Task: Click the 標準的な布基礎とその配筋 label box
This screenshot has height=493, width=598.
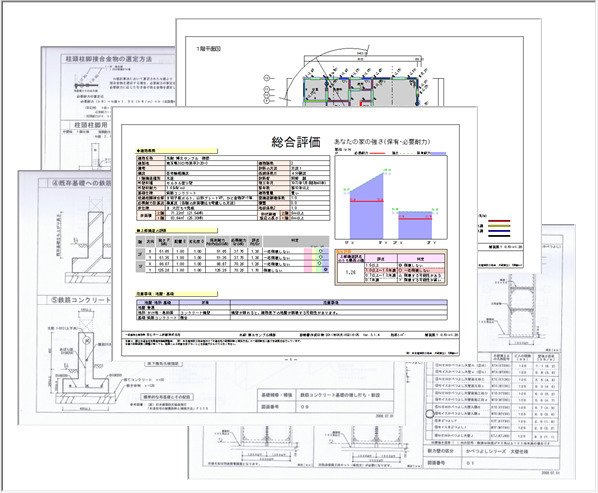Action: [167, 397]
